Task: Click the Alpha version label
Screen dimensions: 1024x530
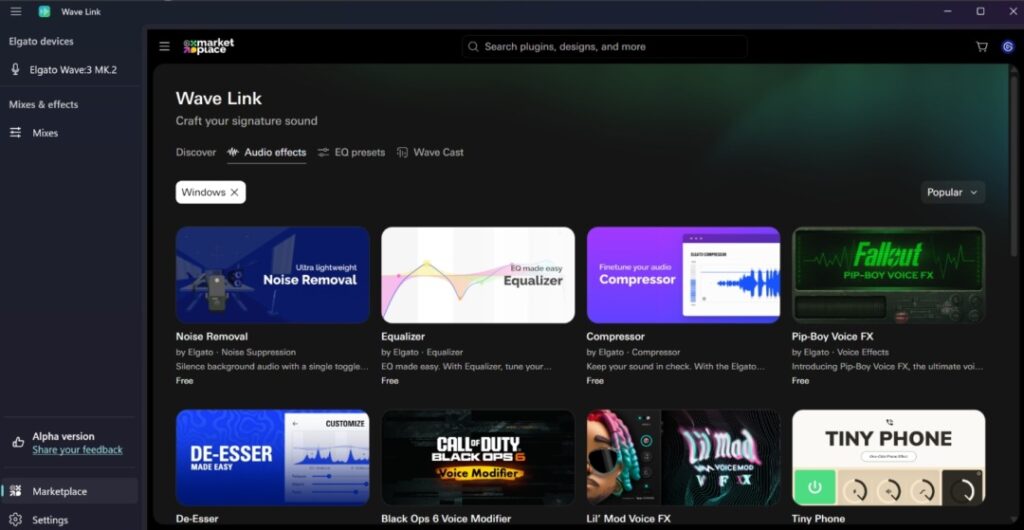Action: tap(63, 437)
